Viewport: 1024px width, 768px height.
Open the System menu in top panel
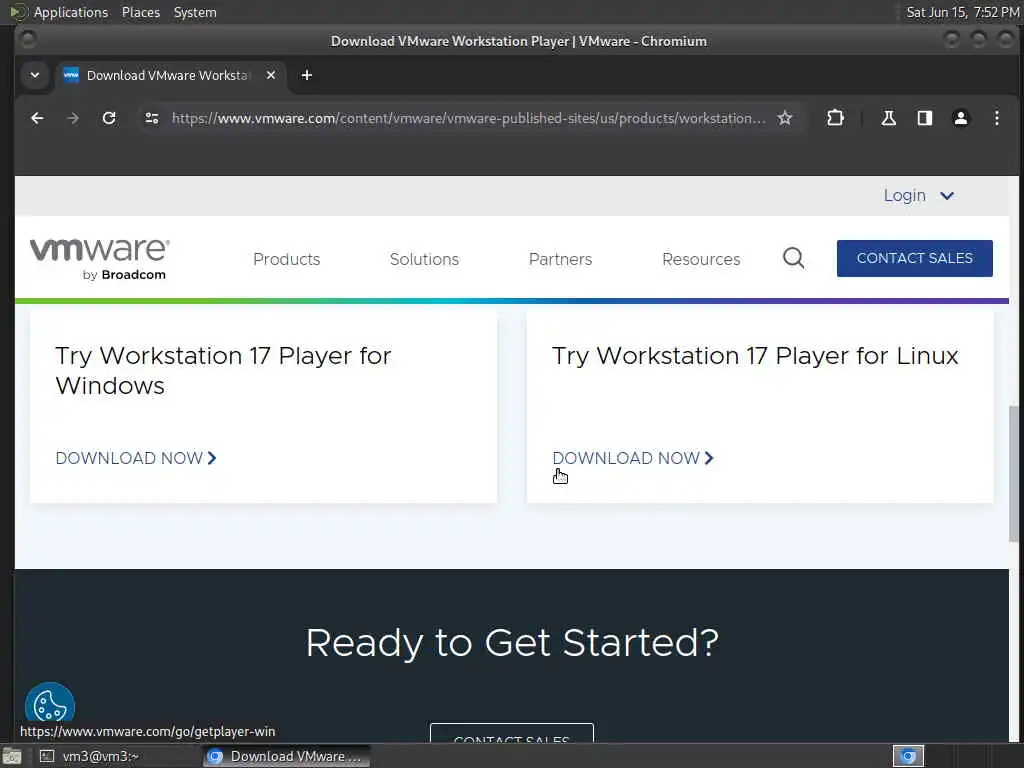click(195, 12)
